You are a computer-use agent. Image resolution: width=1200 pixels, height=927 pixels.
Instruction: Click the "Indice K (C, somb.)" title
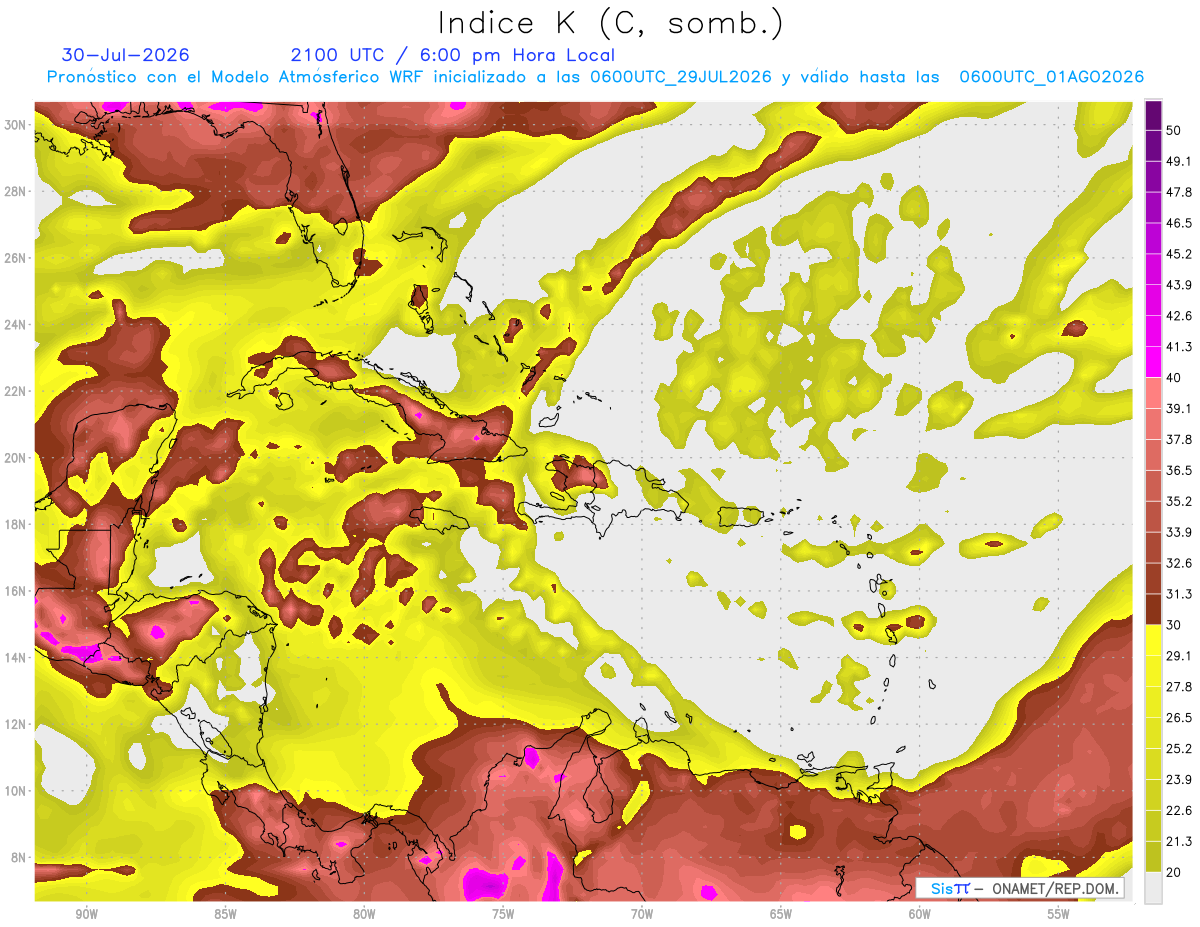[x=611, y=23]
